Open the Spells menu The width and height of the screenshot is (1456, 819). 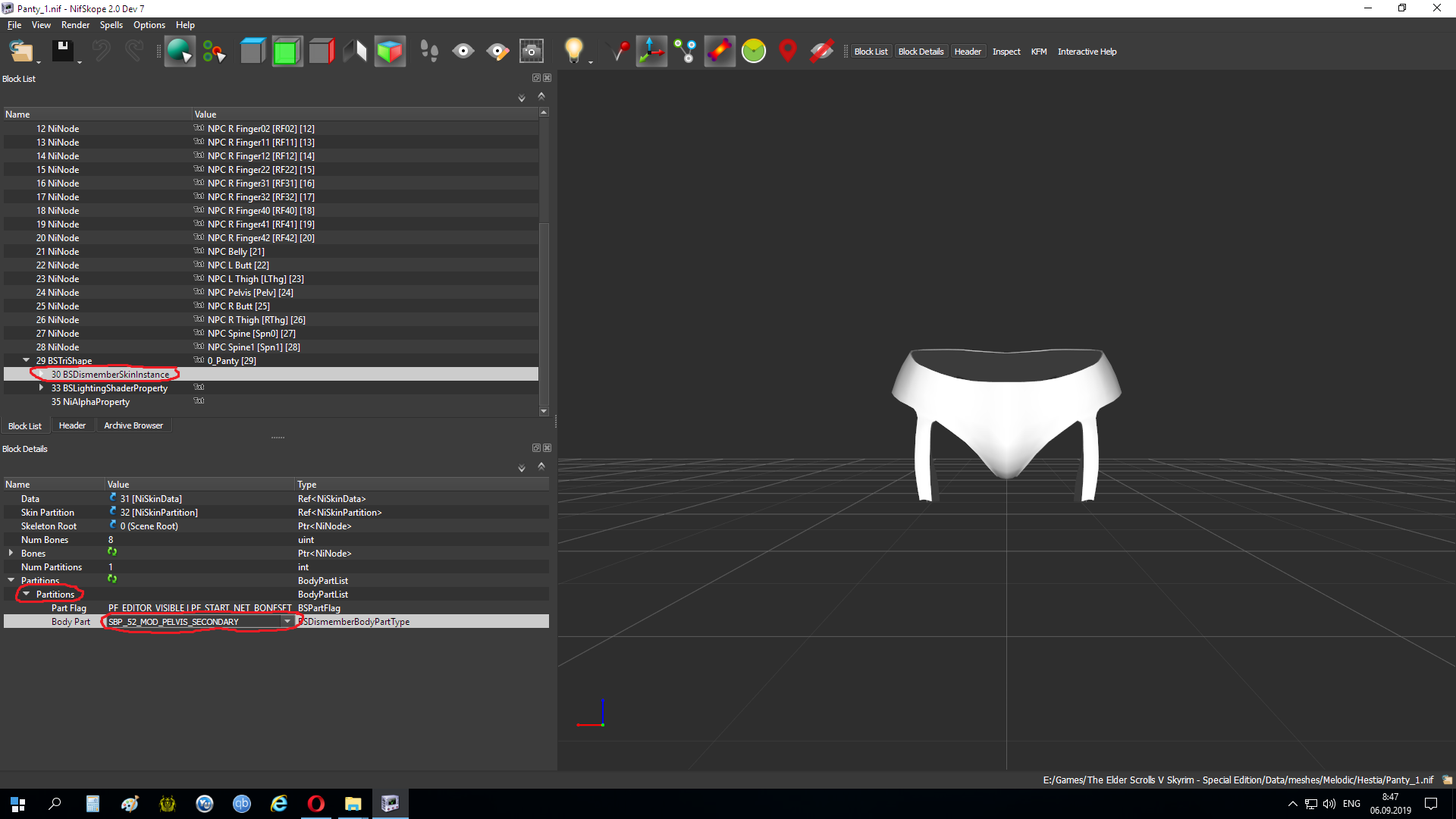tap(111, 25)
